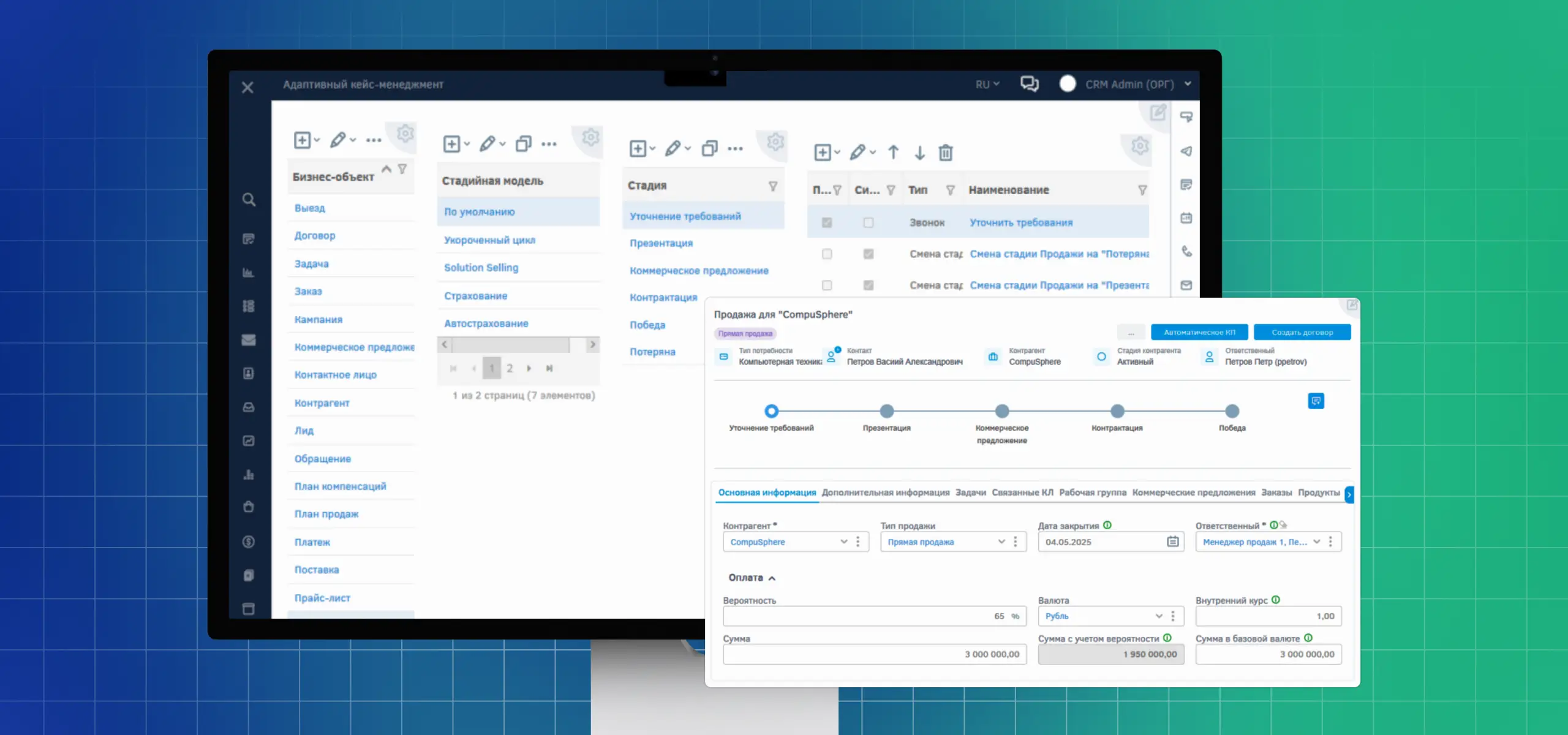Viewport: 1568px width, 735px height.
Task: Click the gear above the Стадийная модель list
Action: (x=590, y=137)
